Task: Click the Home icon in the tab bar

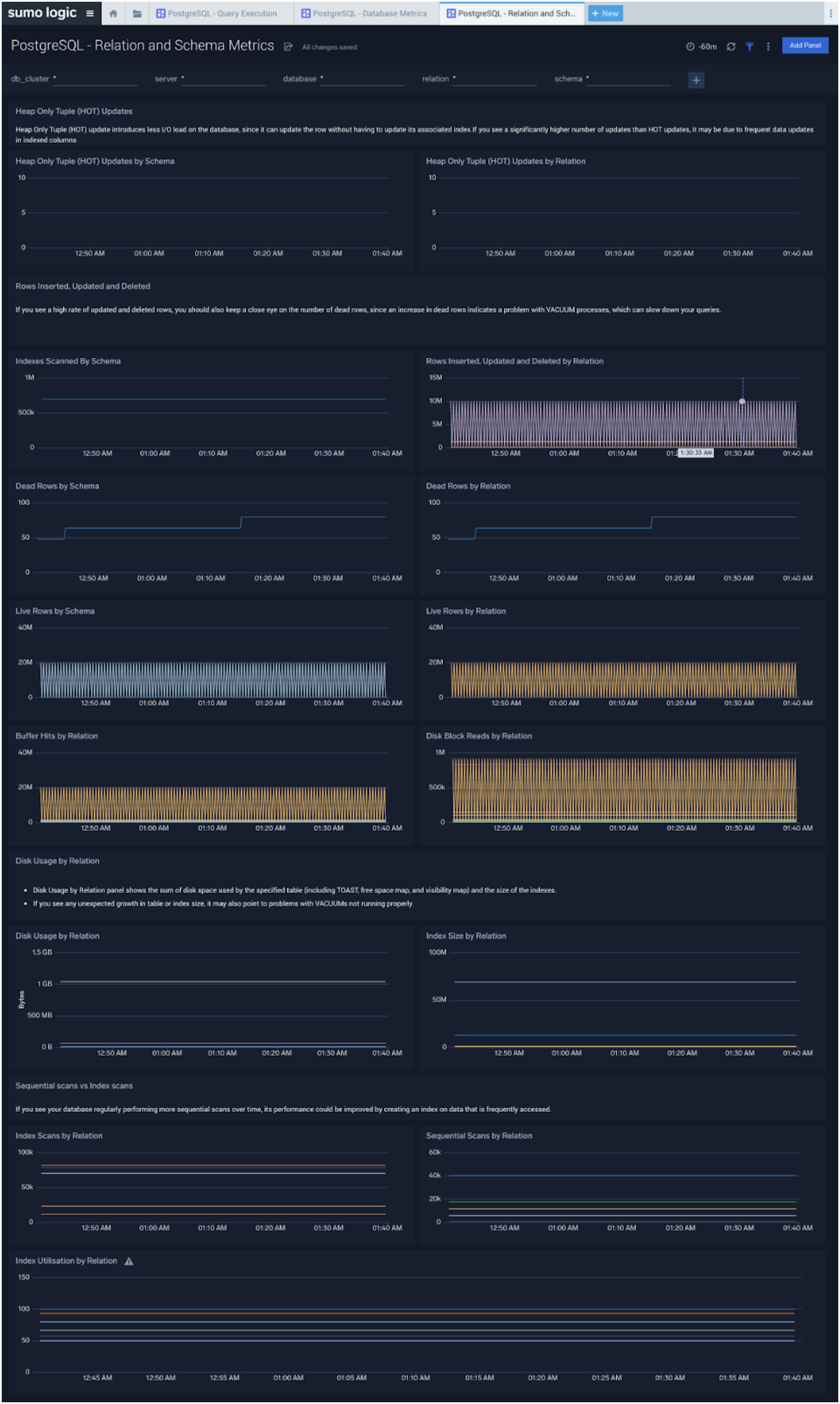Action: click(x=113, y=13)
